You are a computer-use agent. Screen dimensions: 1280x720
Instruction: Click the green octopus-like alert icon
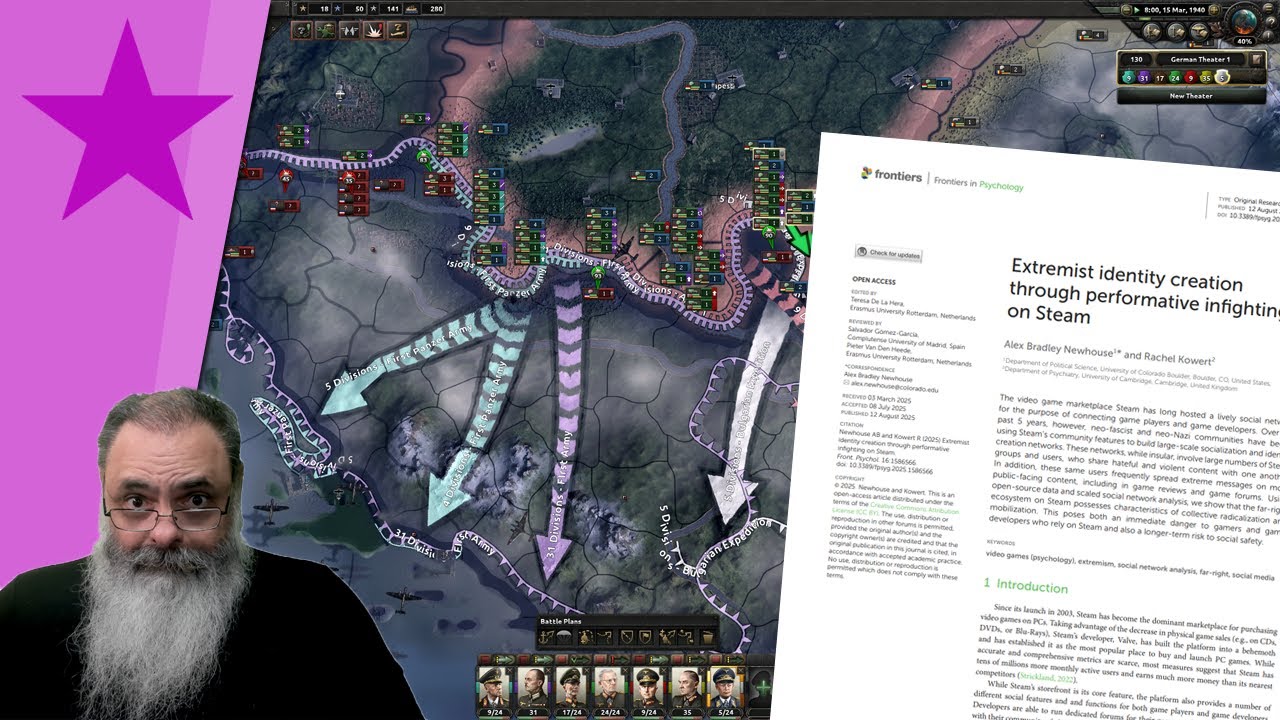click(x=326, y=30)
